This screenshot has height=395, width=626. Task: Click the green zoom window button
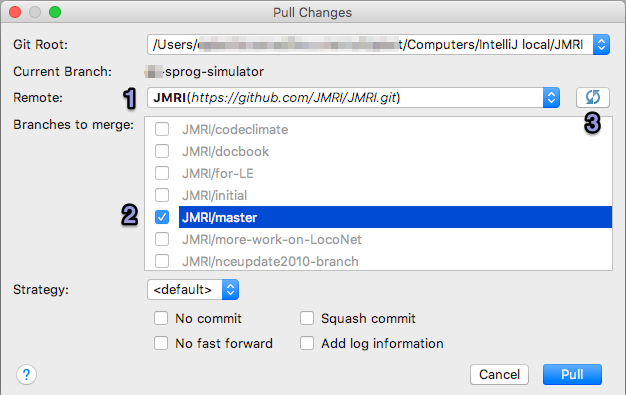pos(55,12)
